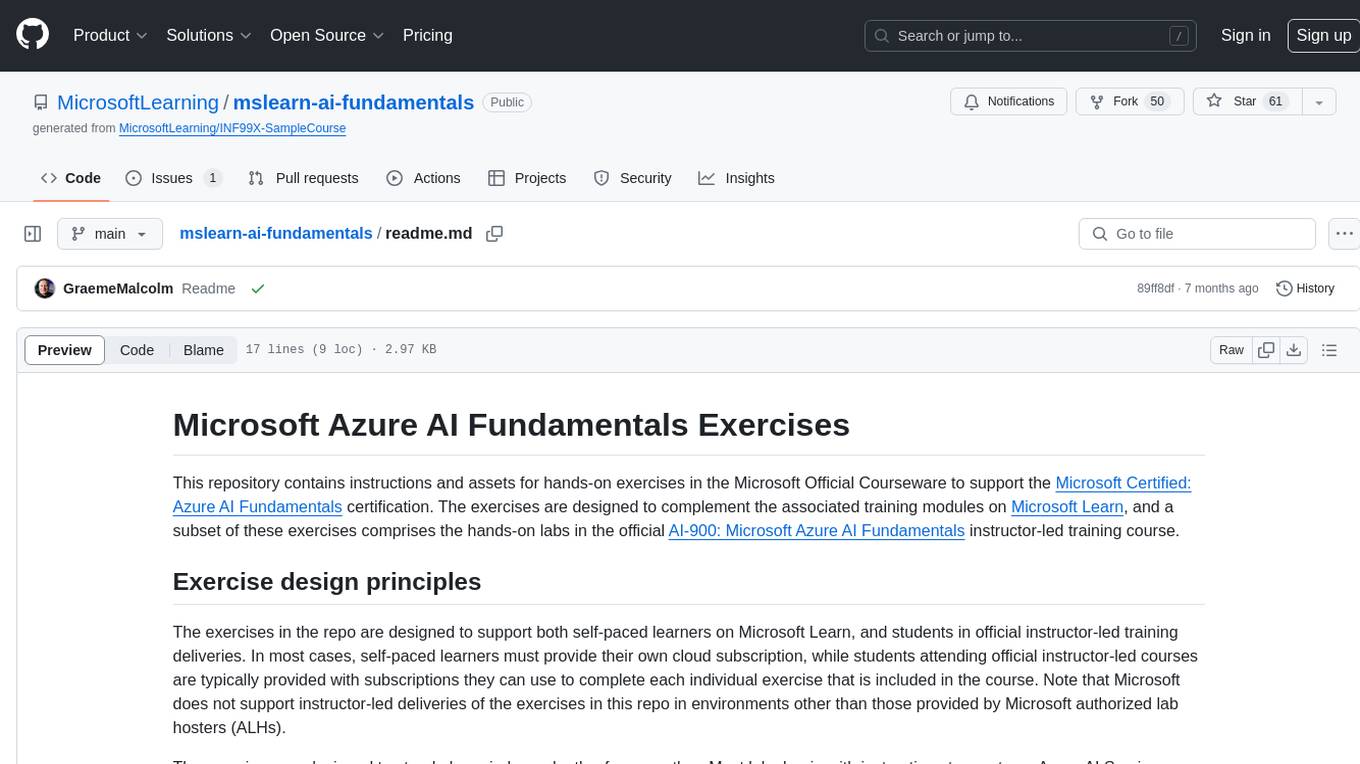This screenshot has width=1360, height=764.
Task: View the file History
Action: click(x=1305, y=288)
